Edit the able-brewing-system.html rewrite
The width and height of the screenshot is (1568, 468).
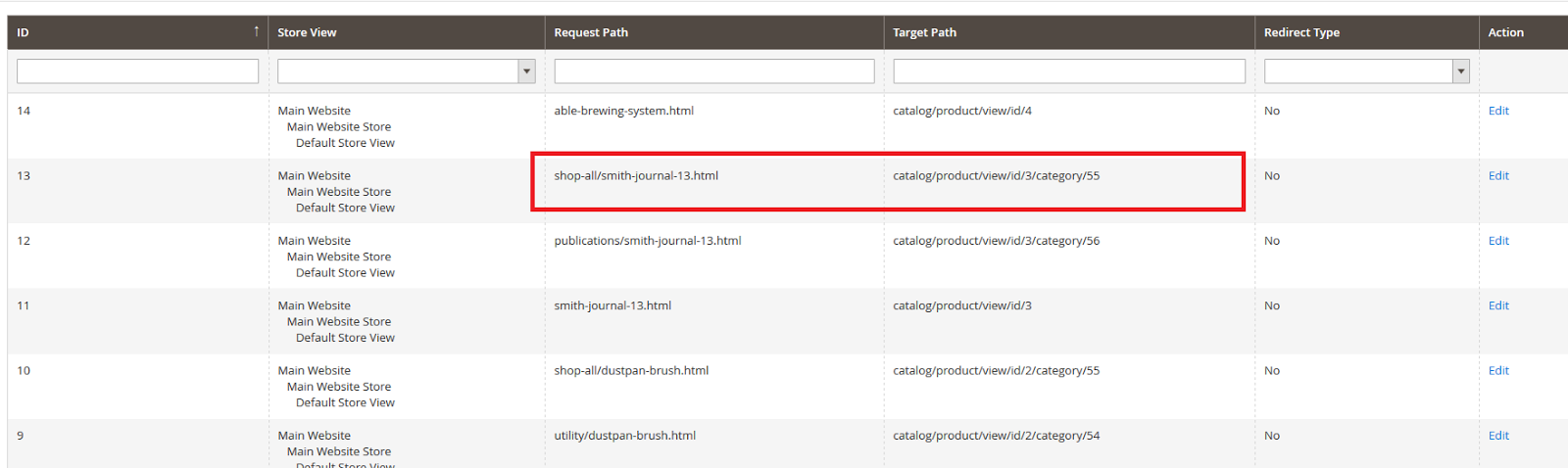click(1498, 111)
